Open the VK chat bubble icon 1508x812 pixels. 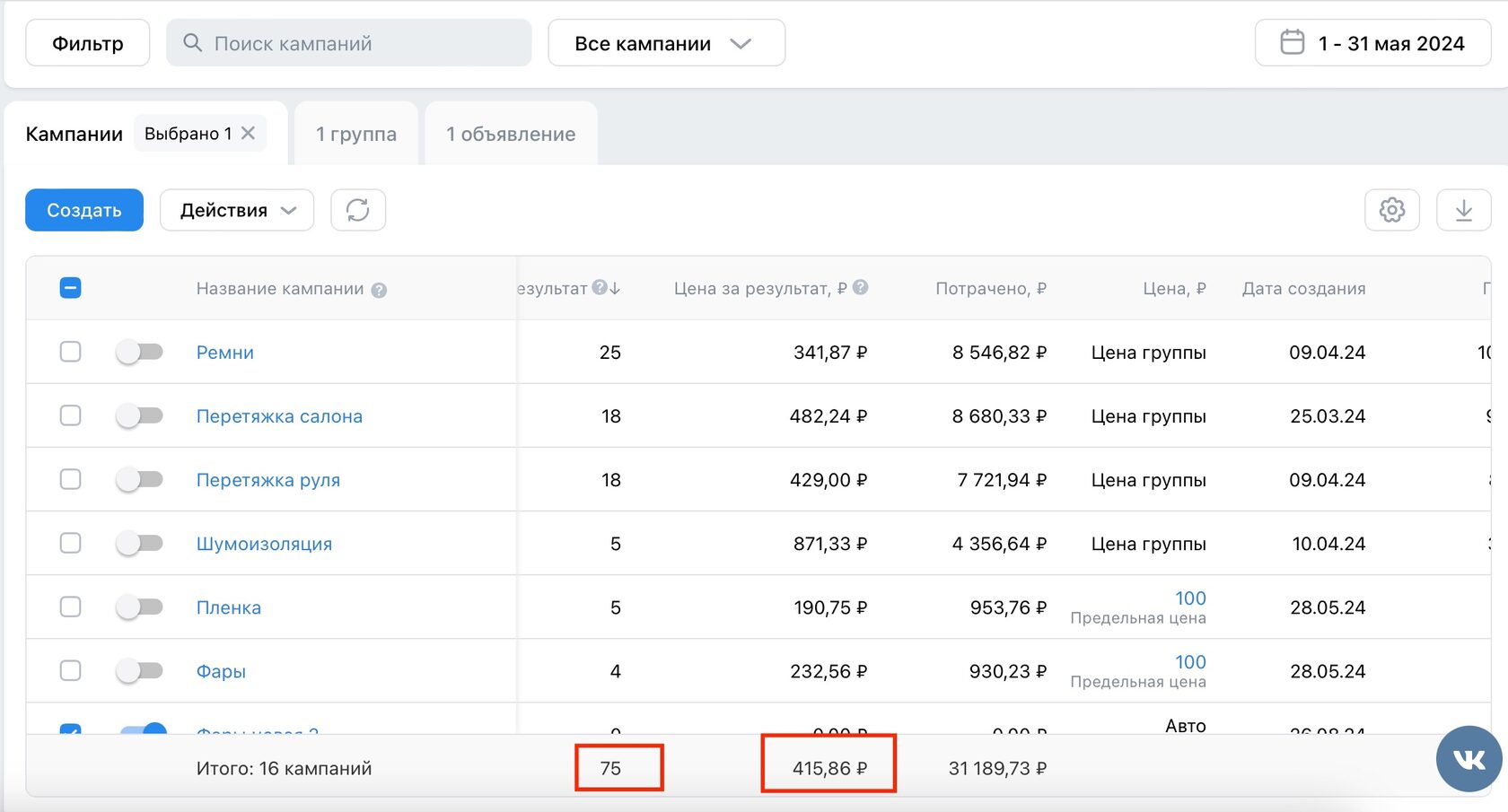pos(1469,759)
